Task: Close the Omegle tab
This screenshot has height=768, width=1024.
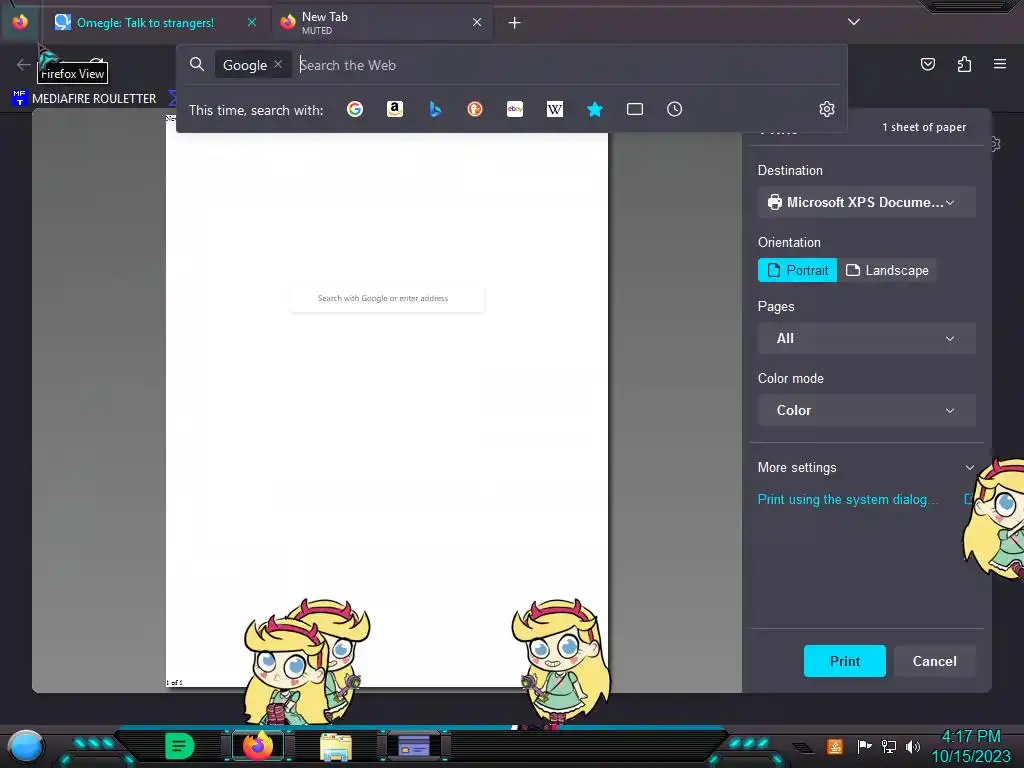Action: pyautogui.click(x=251, y=22)
